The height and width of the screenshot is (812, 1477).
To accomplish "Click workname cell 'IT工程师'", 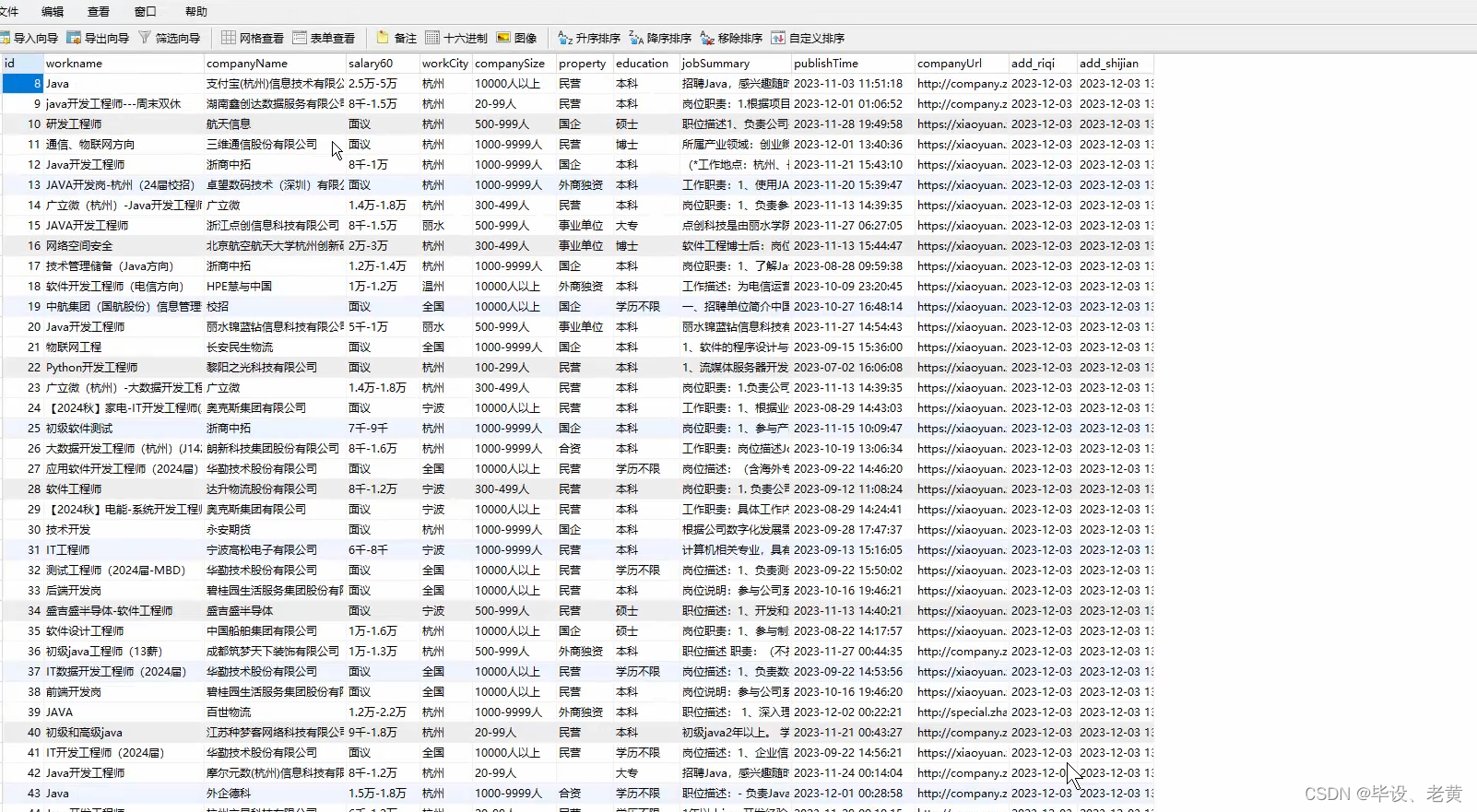I will click(x=124, y=550).
